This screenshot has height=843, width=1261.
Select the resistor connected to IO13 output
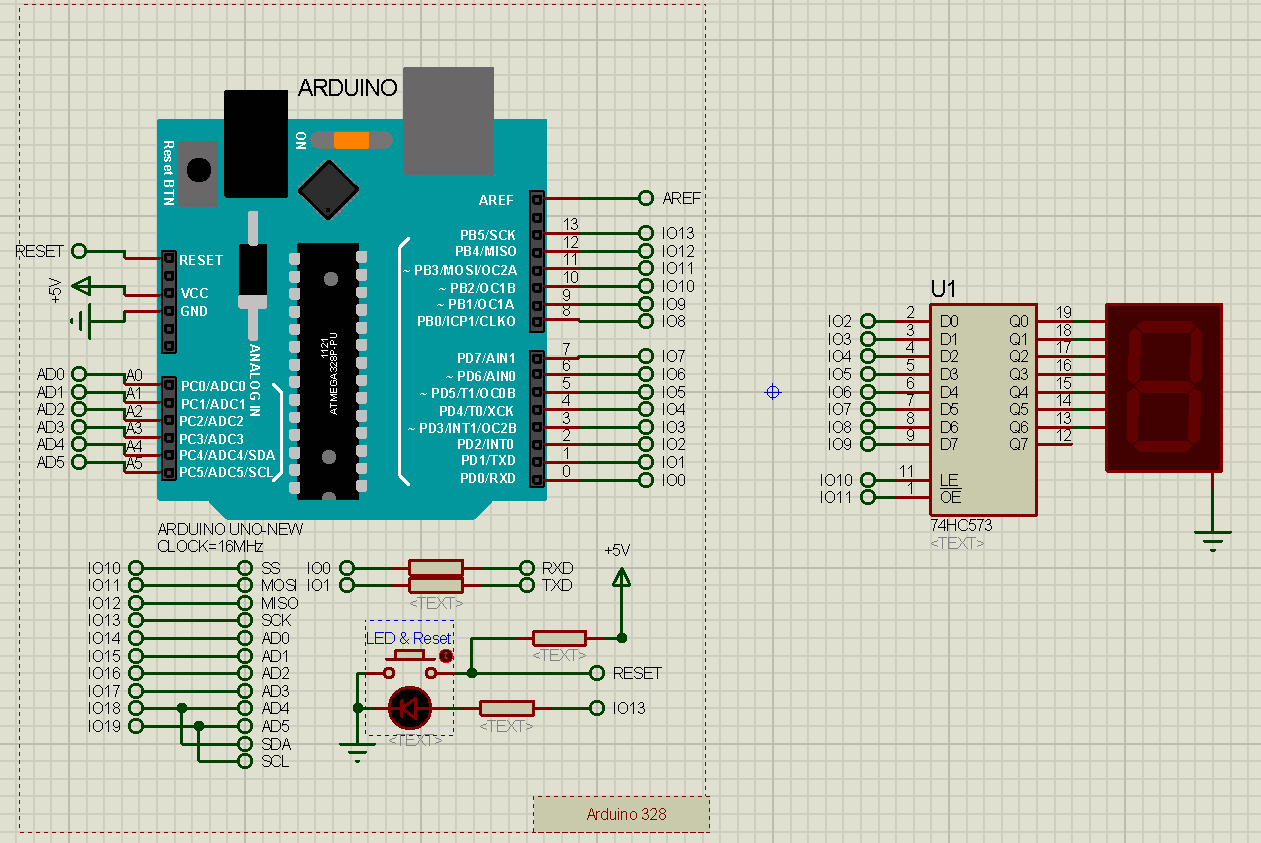point(505,708)
